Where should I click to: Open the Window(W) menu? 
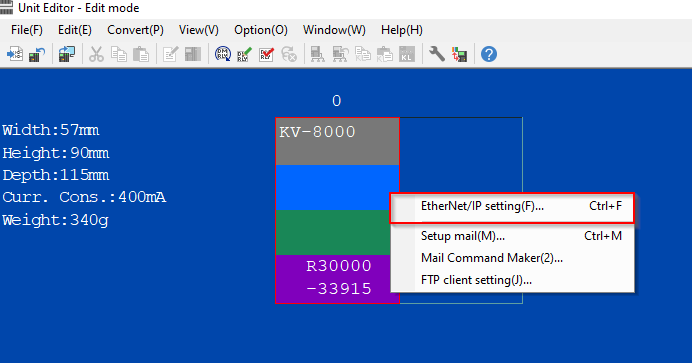(334, 30)
